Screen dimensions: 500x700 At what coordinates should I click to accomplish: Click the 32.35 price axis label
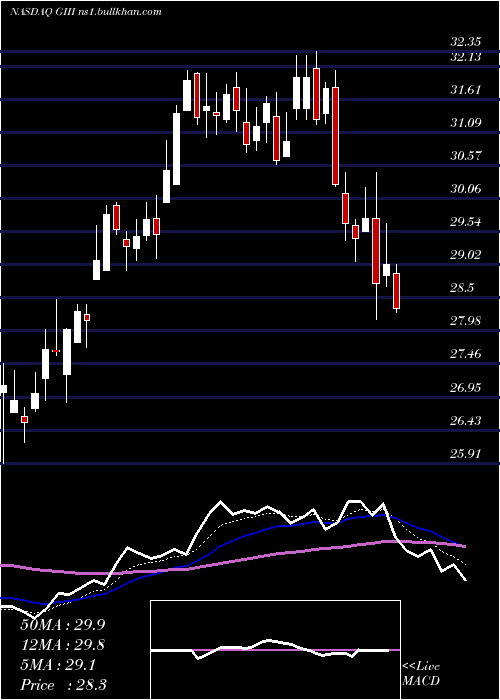point(466,42)
